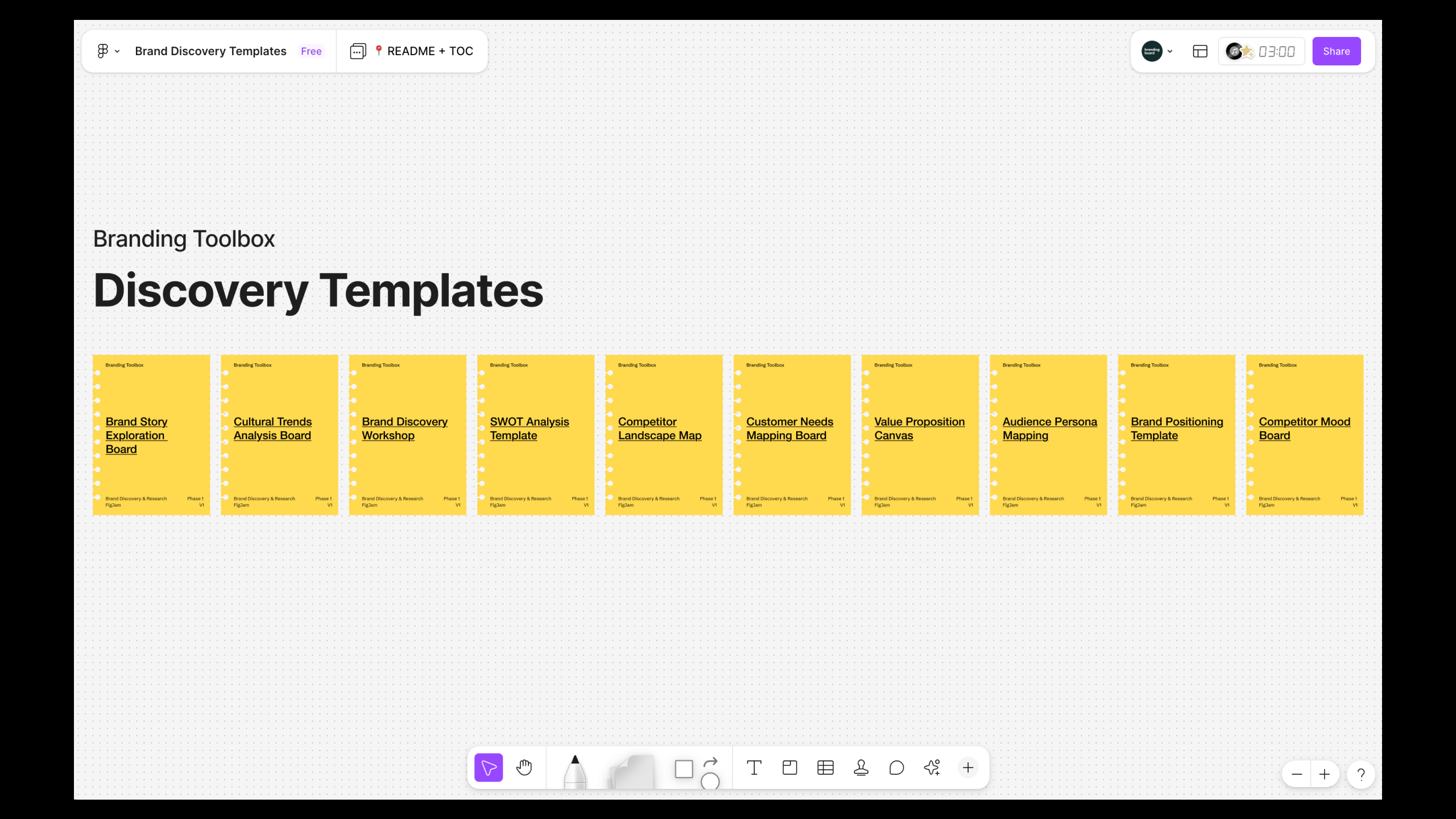Screen dimensions: 1456x819
Task: Open the stamp tool
Action: tap(861, 768)
